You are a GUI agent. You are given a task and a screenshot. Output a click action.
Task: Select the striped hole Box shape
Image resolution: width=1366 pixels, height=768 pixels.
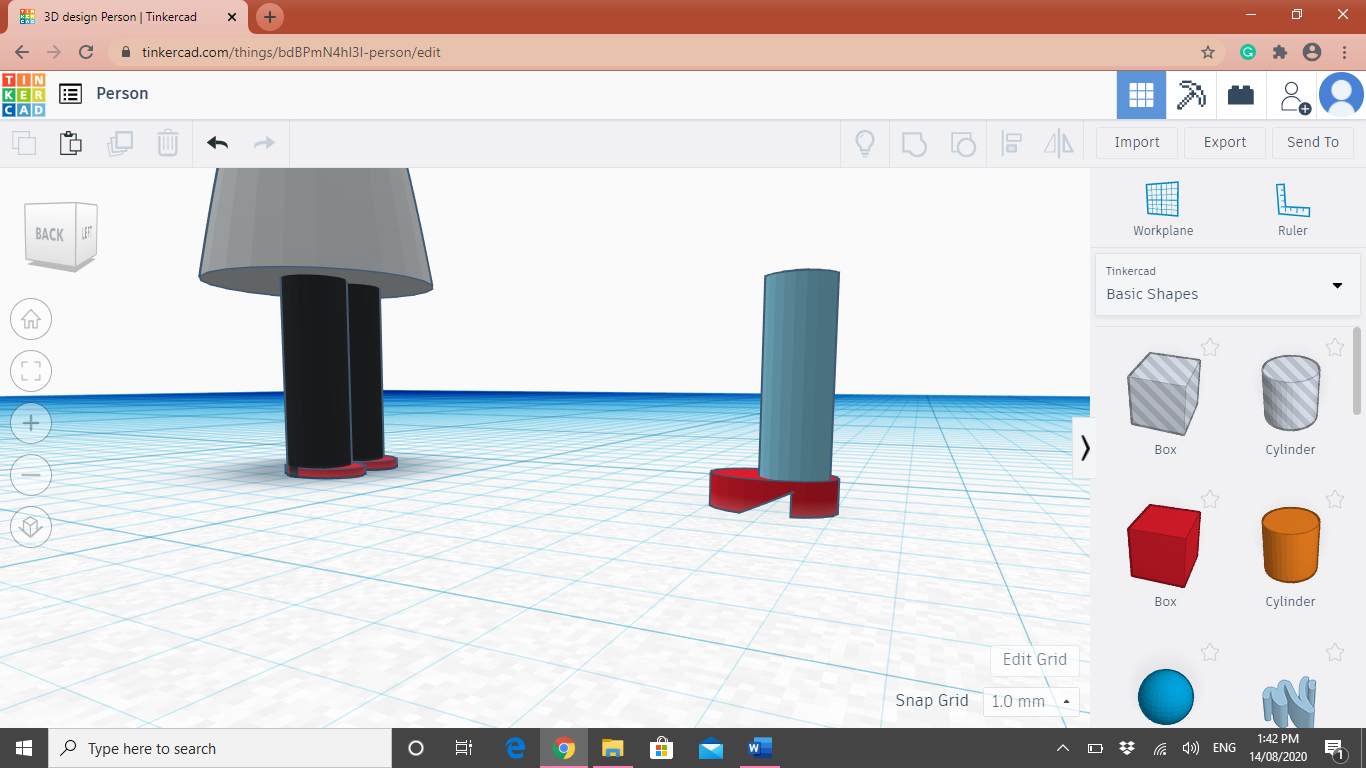coord(1164,394)
